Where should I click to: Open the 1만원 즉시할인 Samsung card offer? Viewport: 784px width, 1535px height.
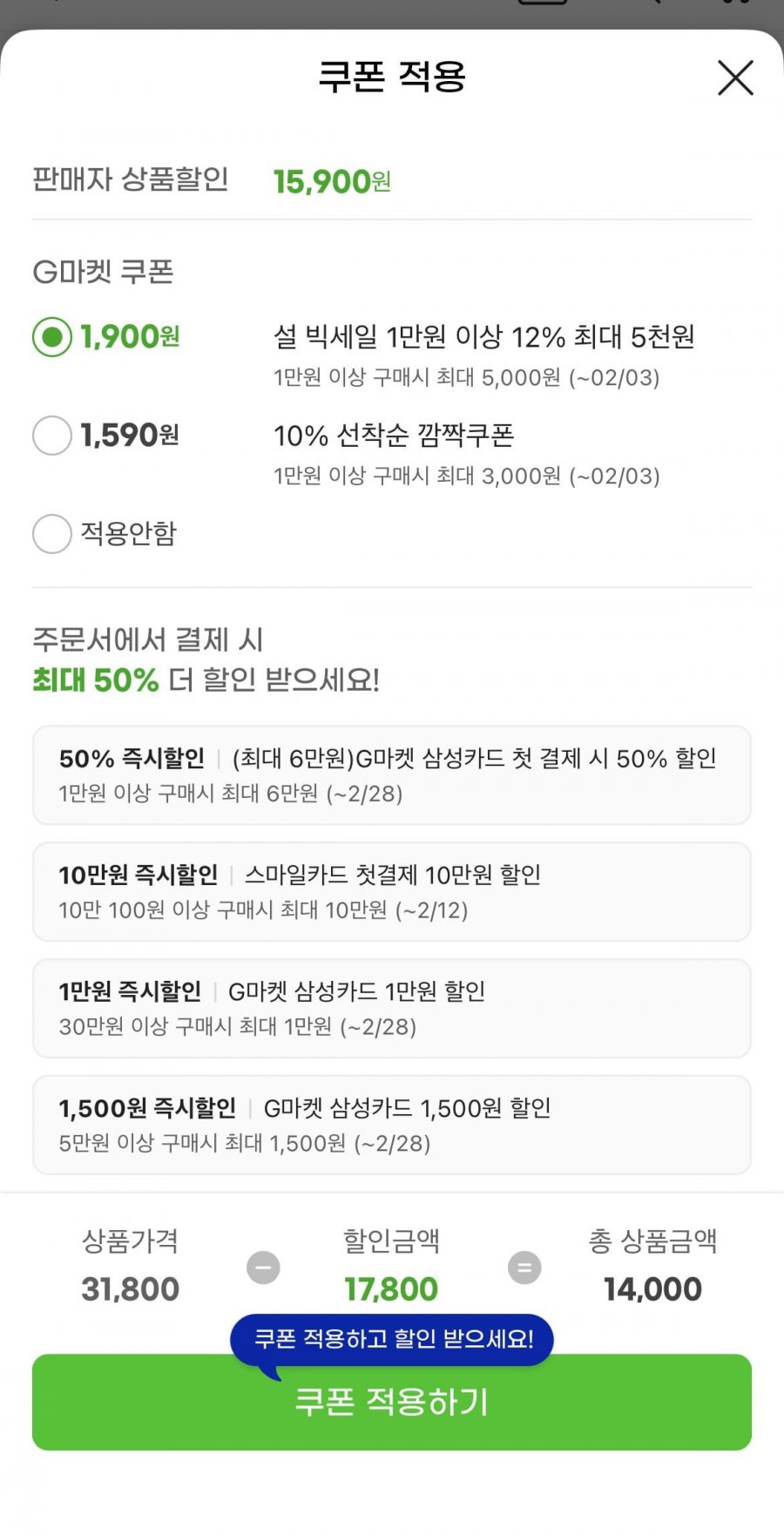pos(392,1008)
